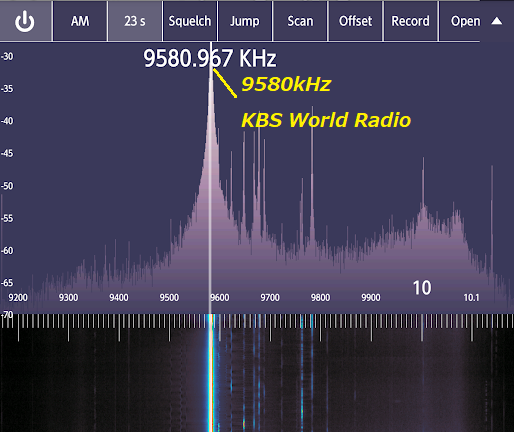Image resolution: width=514 pixels, height=432 pixels.
Task: Start frequency Scan
Action: pos(300,21)
